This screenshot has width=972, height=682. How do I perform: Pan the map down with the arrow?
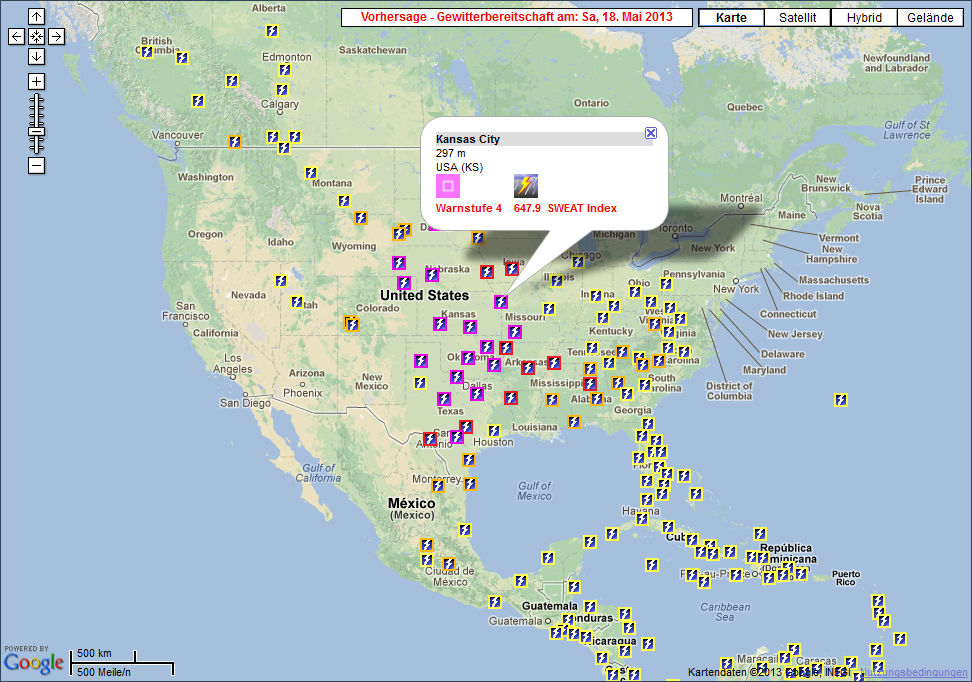[37, 56]
